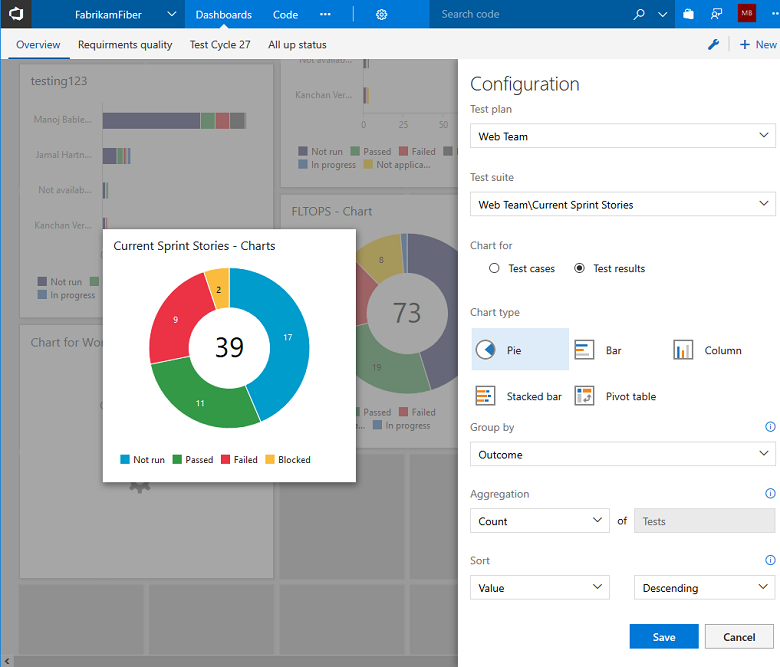This screenshot has width=780, height=667.
Task: Choose the Stacked bar chart type
Action: pyautogui.click(x=519, y=396)
